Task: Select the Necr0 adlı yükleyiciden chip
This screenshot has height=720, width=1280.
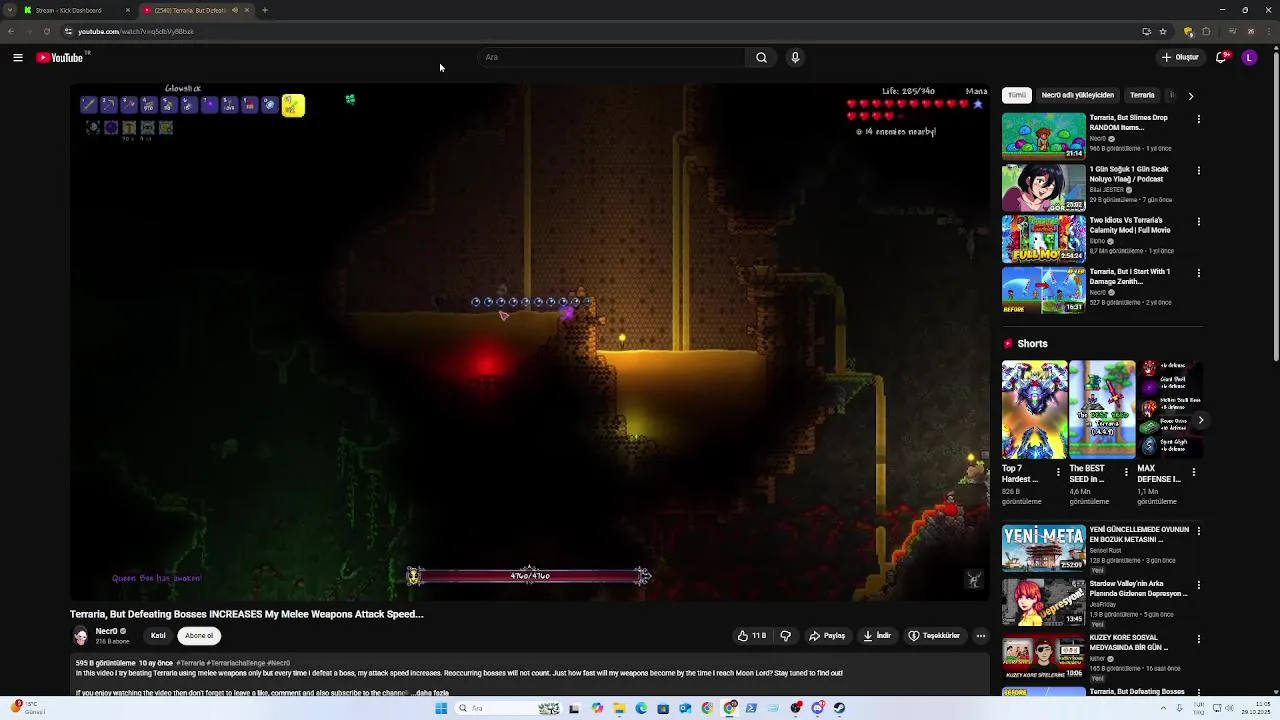Action: point(1078,96)
